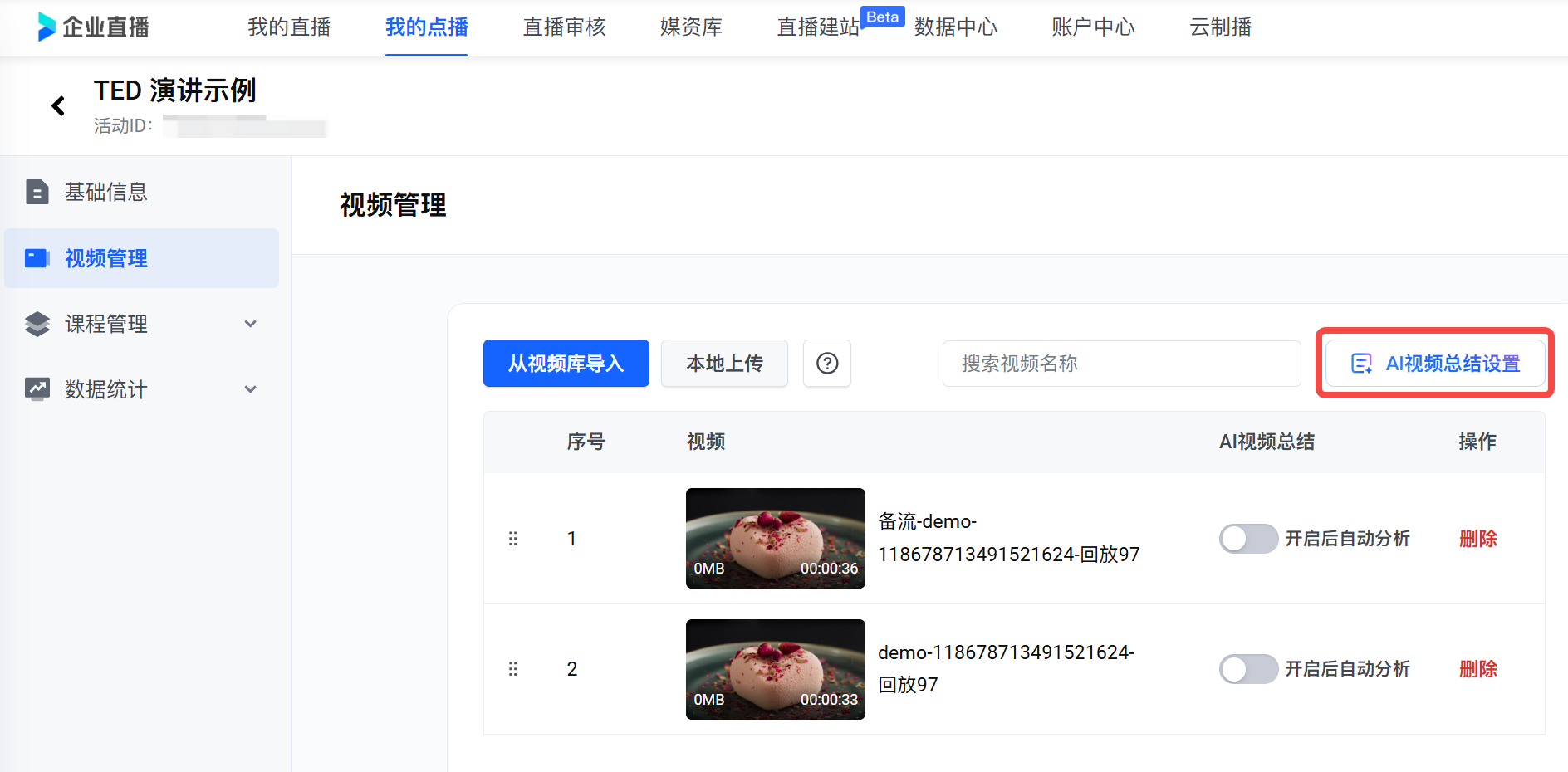Viewport: 1568px width, 772px height.
Task: Expand the 课程管理 submenu chevron
Action: (251, 324)
